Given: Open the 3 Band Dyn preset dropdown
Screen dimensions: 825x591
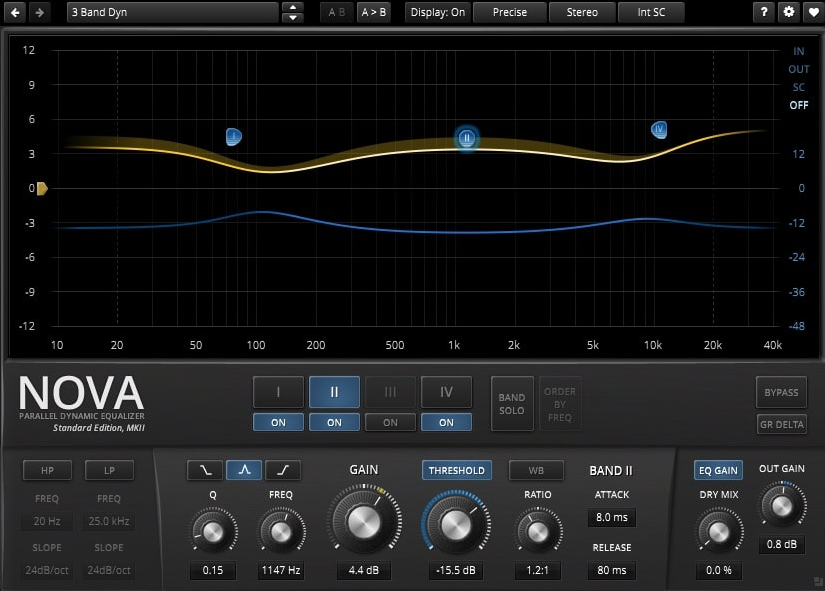Looking at the screenshot, I should (172, 12).
